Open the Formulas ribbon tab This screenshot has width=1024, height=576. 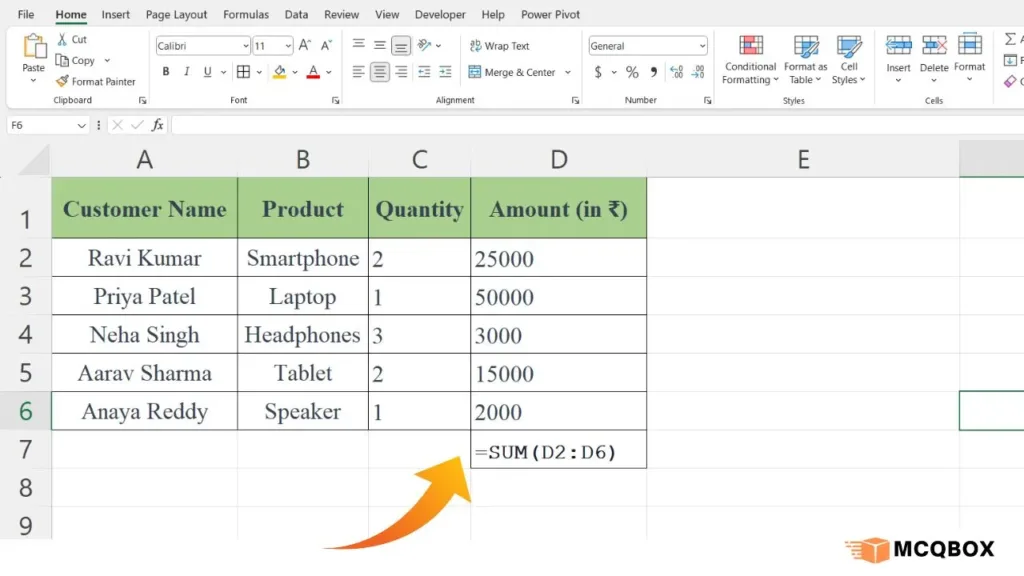pyautogui.click(x=246, y=15)
